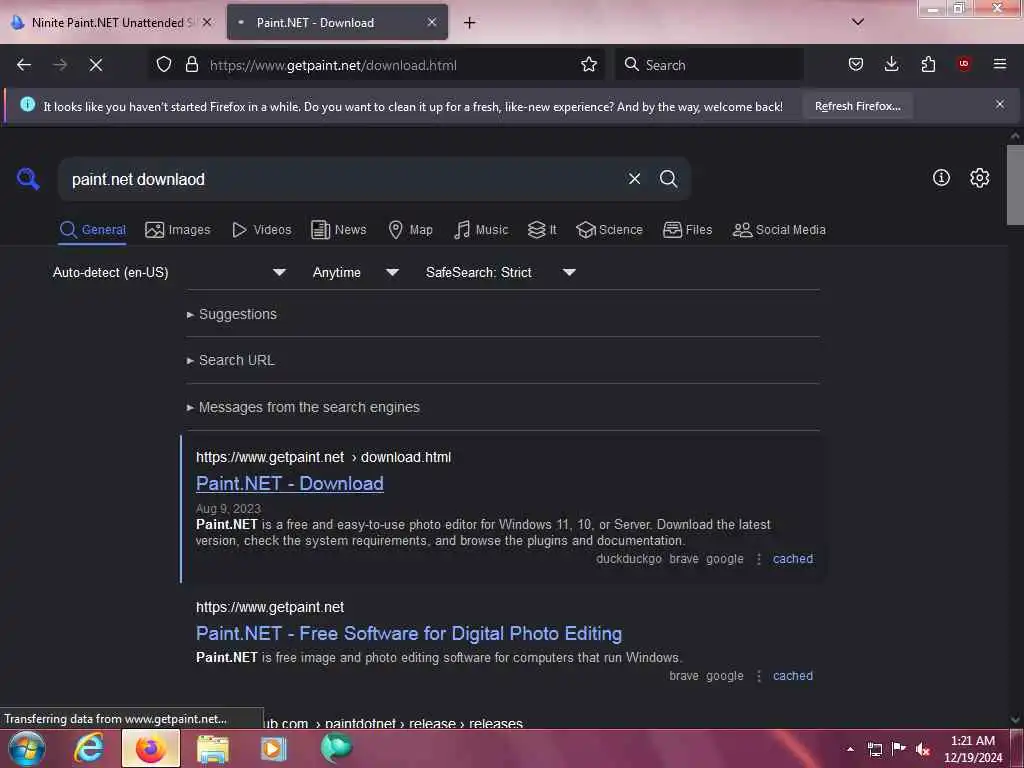Open cached copy of the Download result

(793, 559)
